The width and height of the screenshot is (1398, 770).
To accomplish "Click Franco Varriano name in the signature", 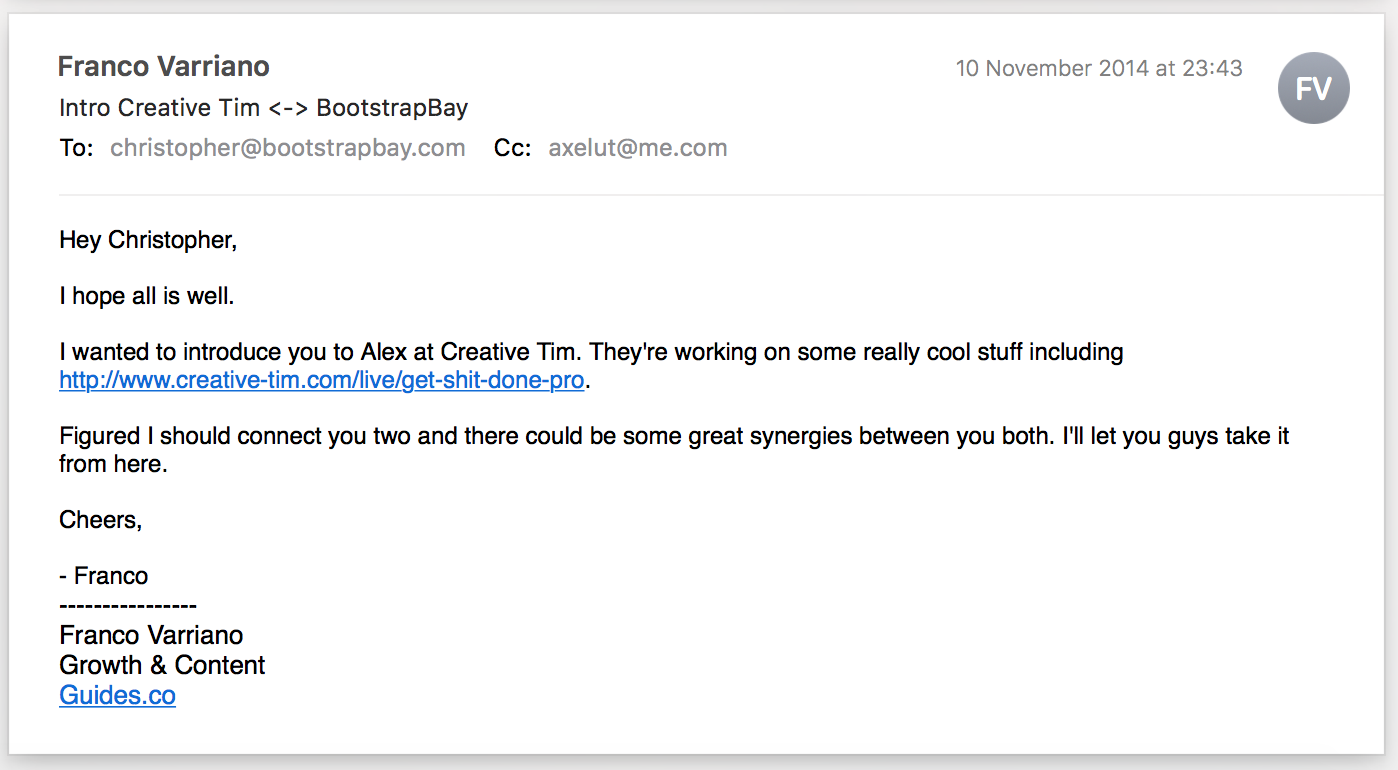I will [x=151, y=635].
